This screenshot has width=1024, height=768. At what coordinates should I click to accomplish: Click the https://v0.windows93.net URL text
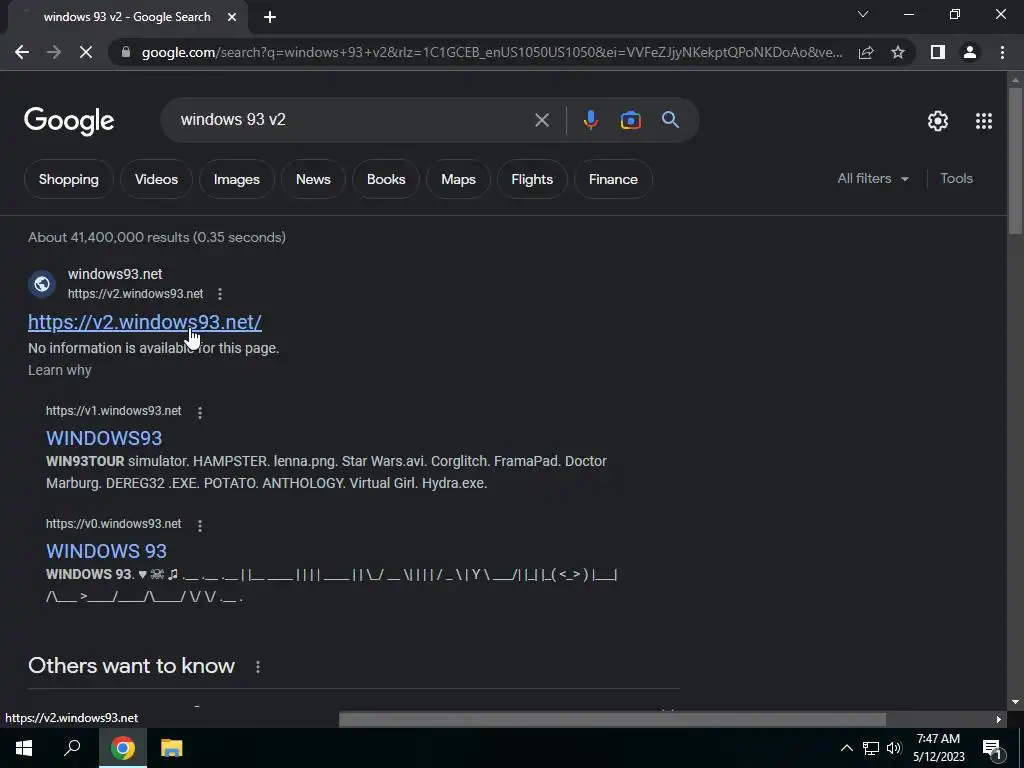(114, 524)
